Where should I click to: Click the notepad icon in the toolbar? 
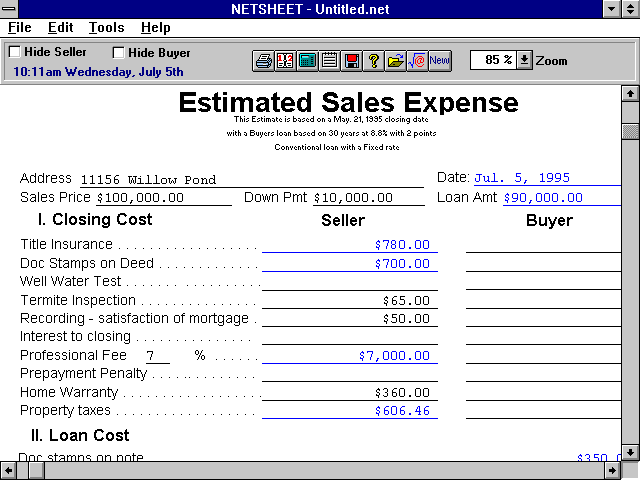329,60
